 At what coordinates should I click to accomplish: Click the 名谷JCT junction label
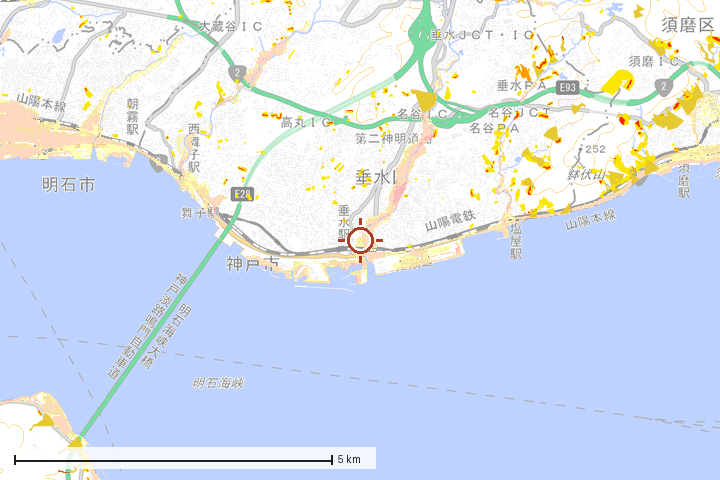pos(519,112)
